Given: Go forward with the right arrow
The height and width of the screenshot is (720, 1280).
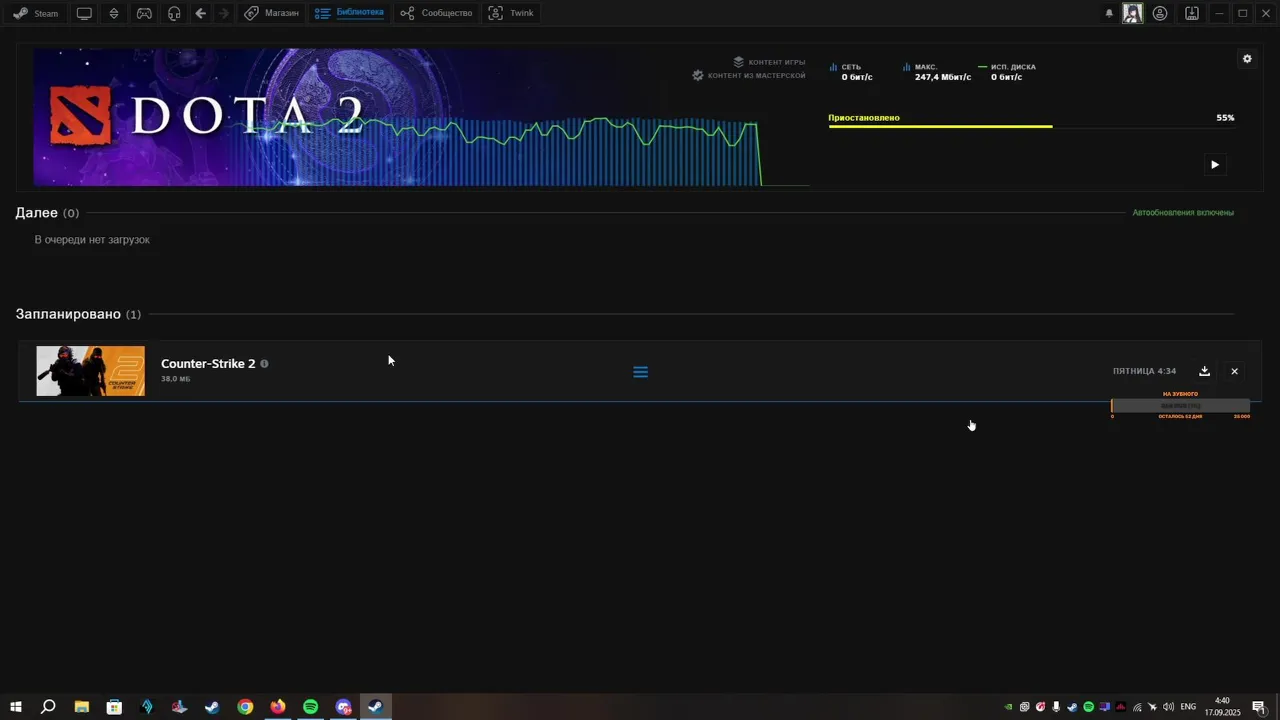Looking at the screenshot, I should pos(224,13).
